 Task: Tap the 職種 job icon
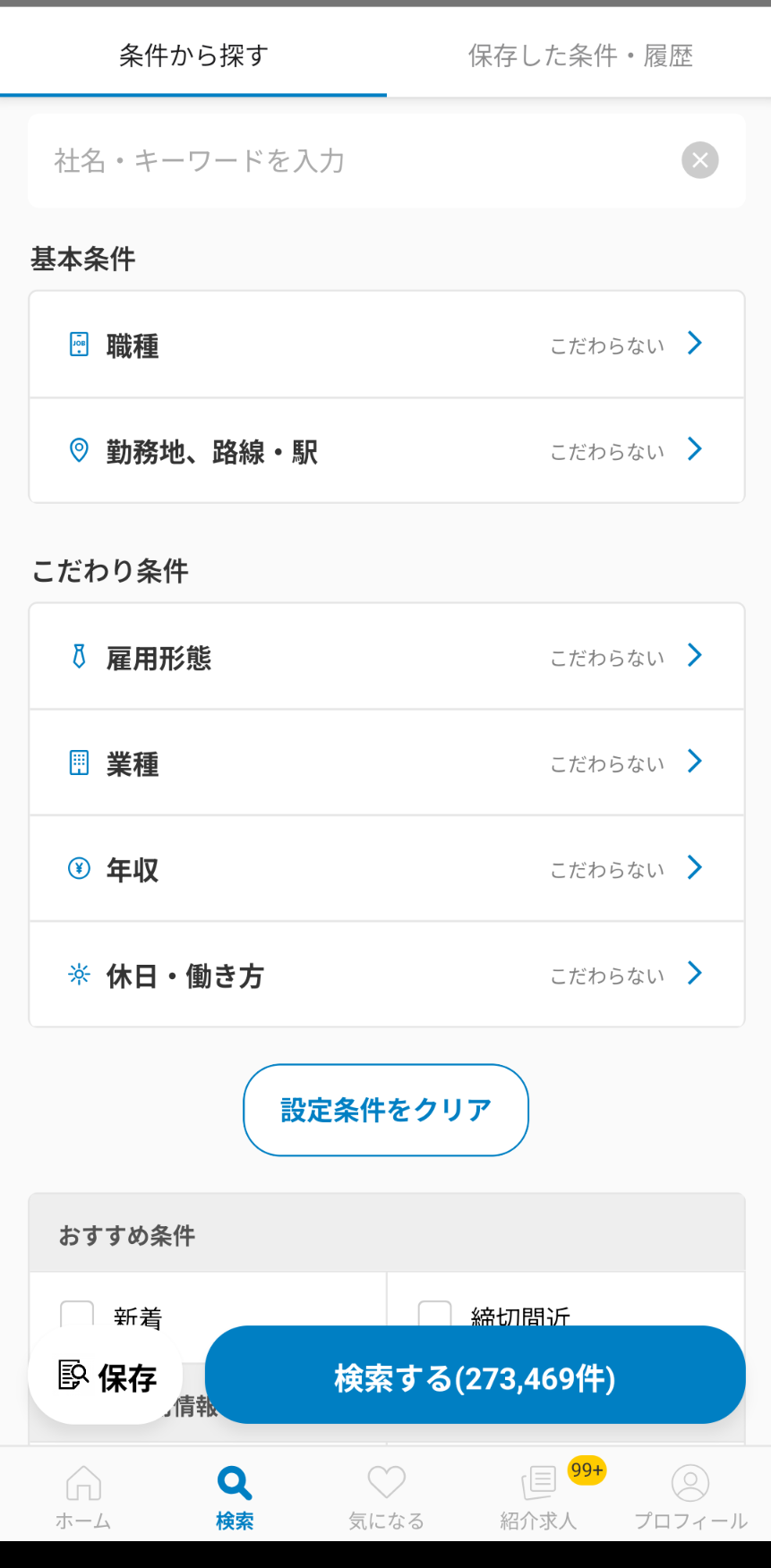pos(80,345)
